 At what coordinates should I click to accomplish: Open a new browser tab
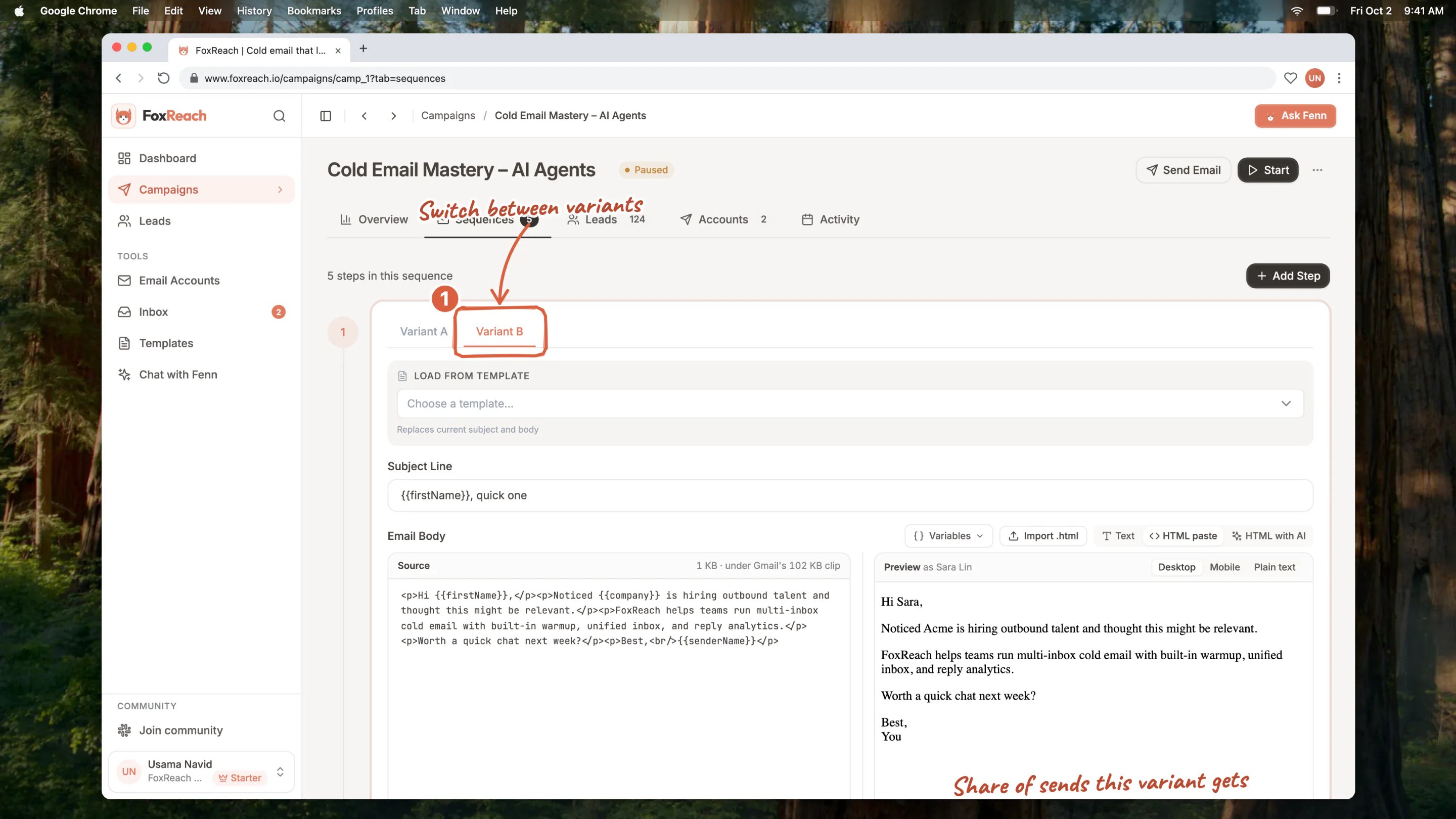[363, 49]
